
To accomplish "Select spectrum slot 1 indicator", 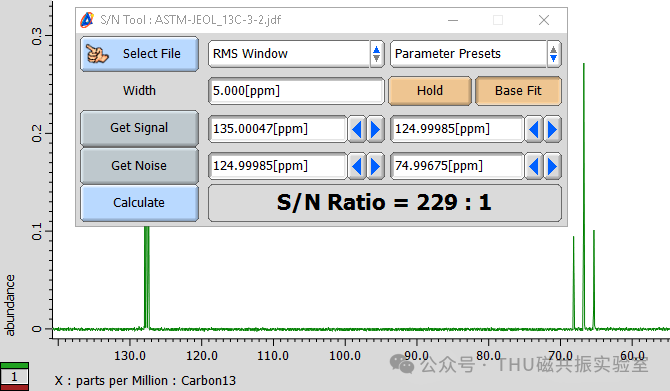I will [14, 376].
